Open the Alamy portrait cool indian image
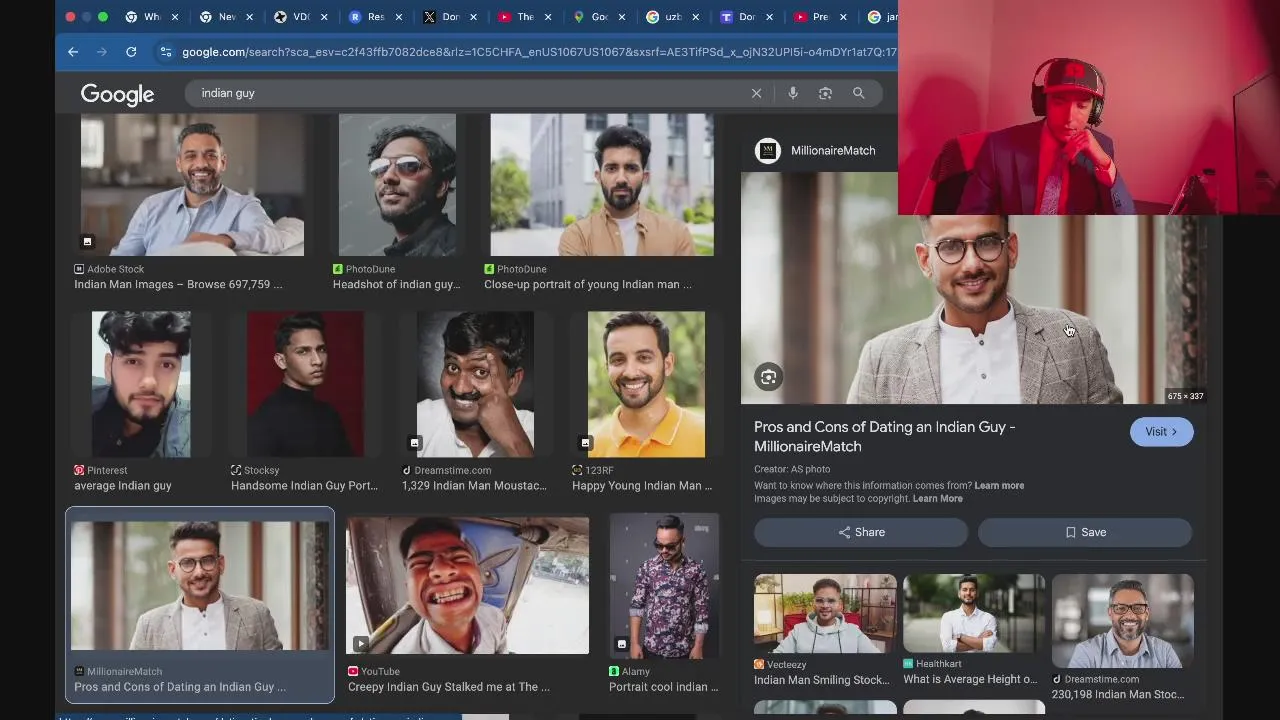This screenshot has height=720, width=1280. (x=664, y=584)
